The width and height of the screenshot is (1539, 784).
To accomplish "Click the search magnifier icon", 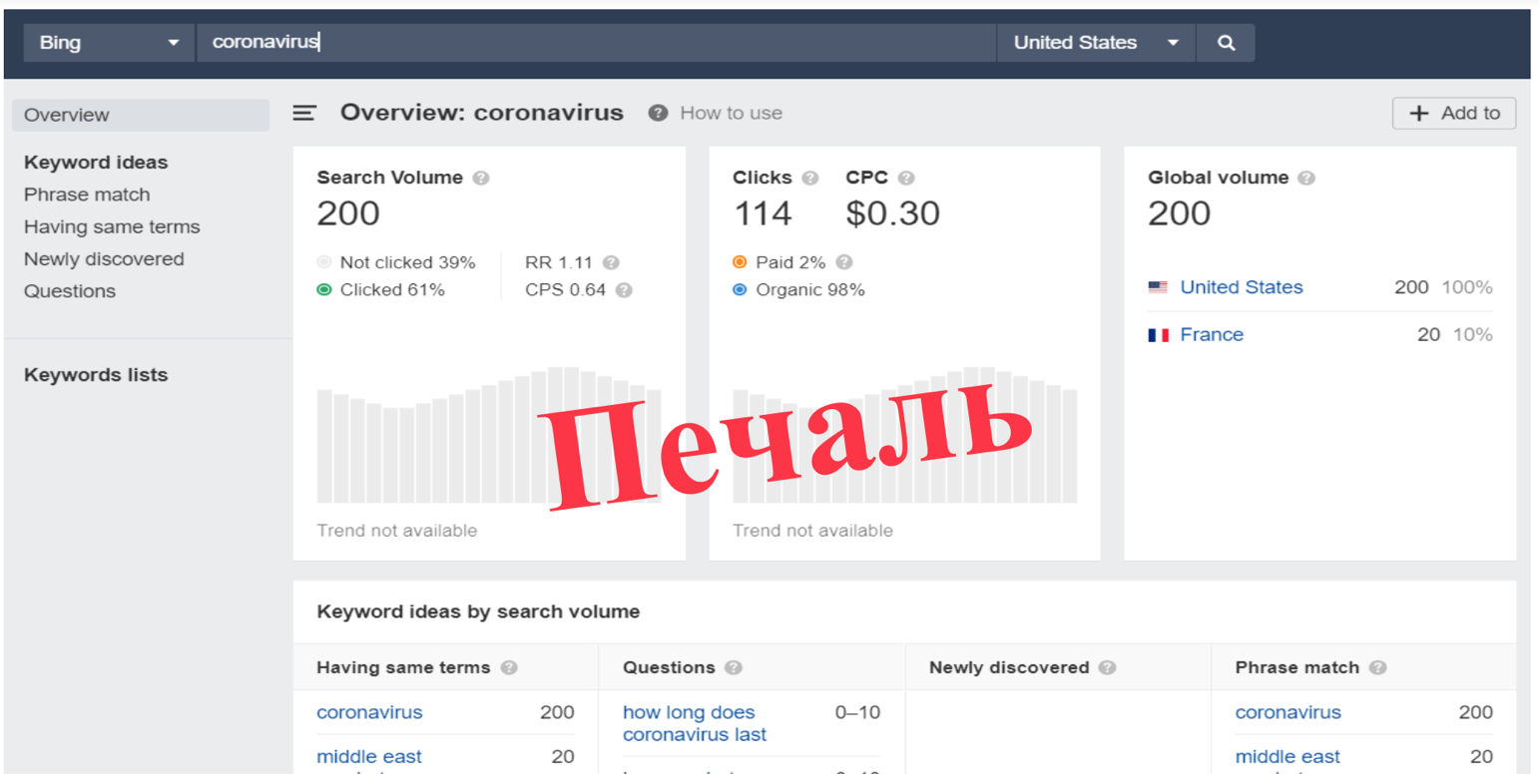I will 1227,42.
